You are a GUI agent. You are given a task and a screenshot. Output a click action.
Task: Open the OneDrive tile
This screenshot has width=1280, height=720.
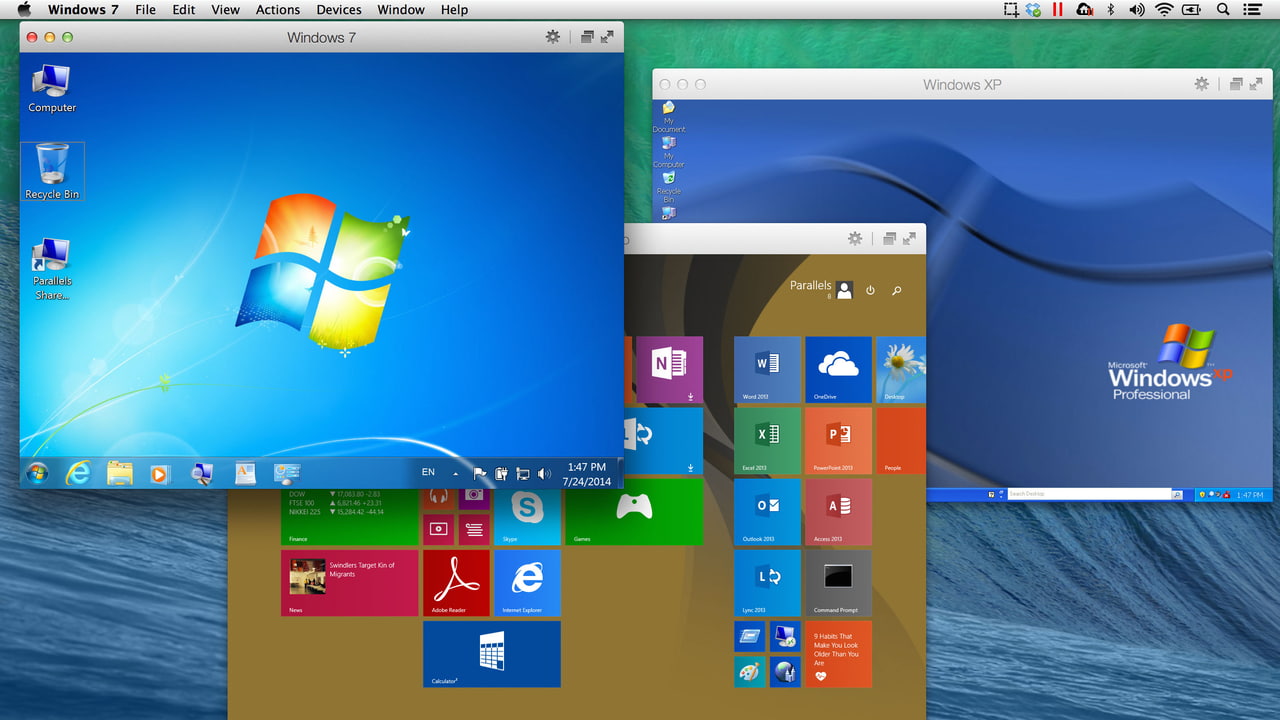pyautogui.click(x=838, y=369)
